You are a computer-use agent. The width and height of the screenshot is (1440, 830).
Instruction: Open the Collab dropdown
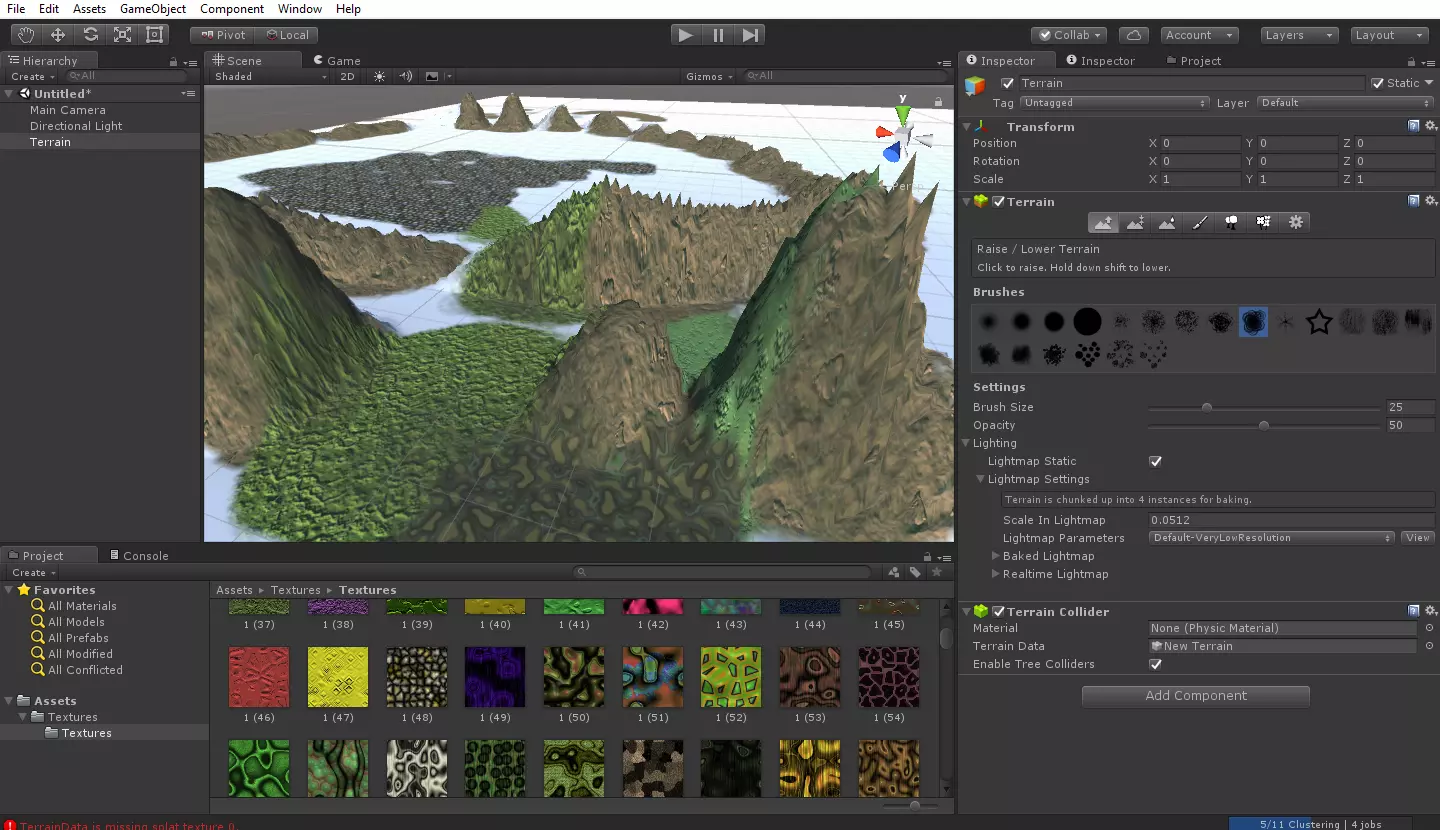pos(1069,35)
